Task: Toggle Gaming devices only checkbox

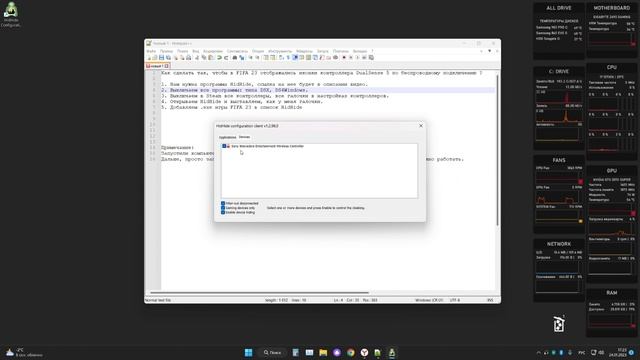Action: point(223,208)
